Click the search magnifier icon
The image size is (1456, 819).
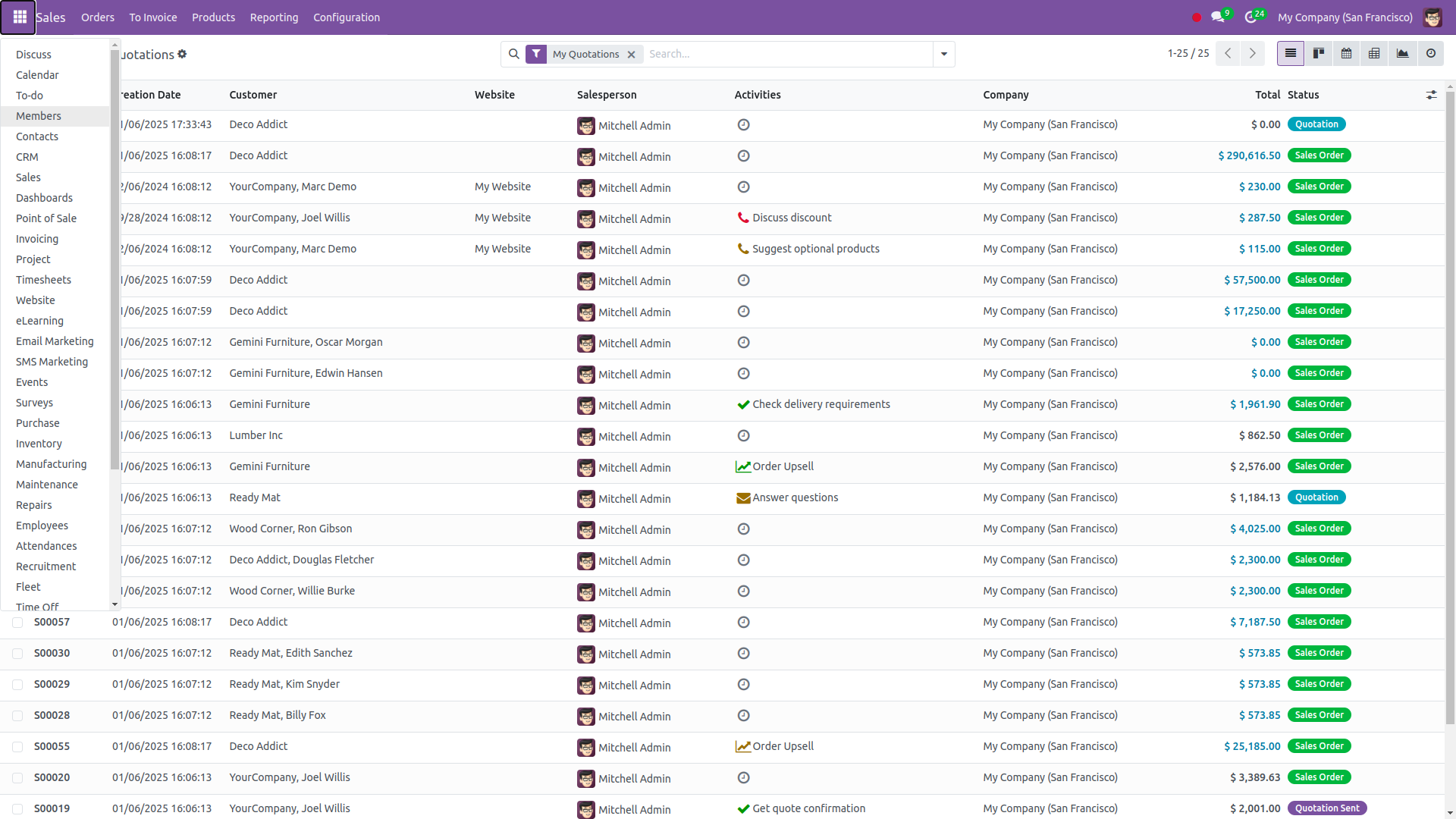[514, 54]
